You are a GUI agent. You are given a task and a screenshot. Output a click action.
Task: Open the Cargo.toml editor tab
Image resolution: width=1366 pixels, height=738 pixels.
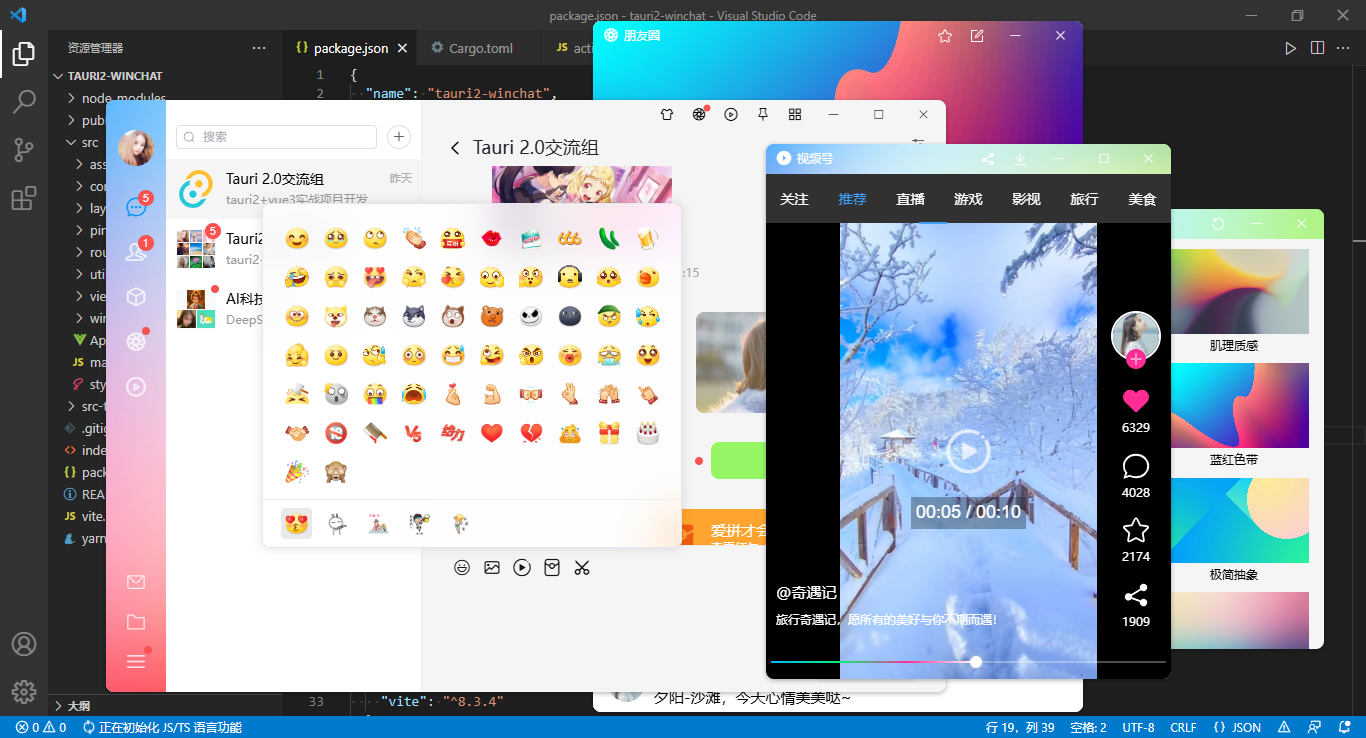[x=471, y=47]
